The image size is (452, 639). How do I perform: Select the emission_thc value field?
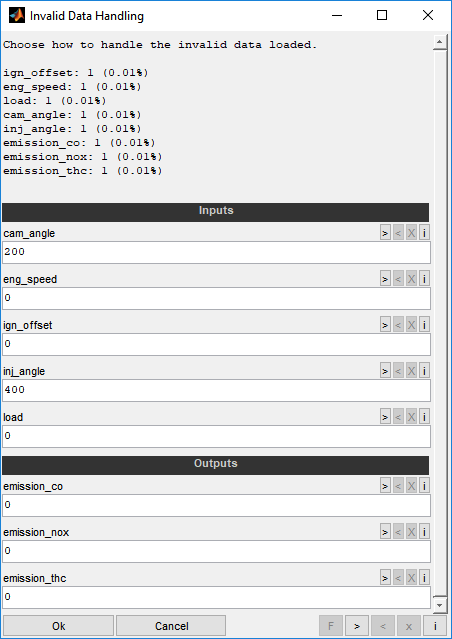(216, 597)
